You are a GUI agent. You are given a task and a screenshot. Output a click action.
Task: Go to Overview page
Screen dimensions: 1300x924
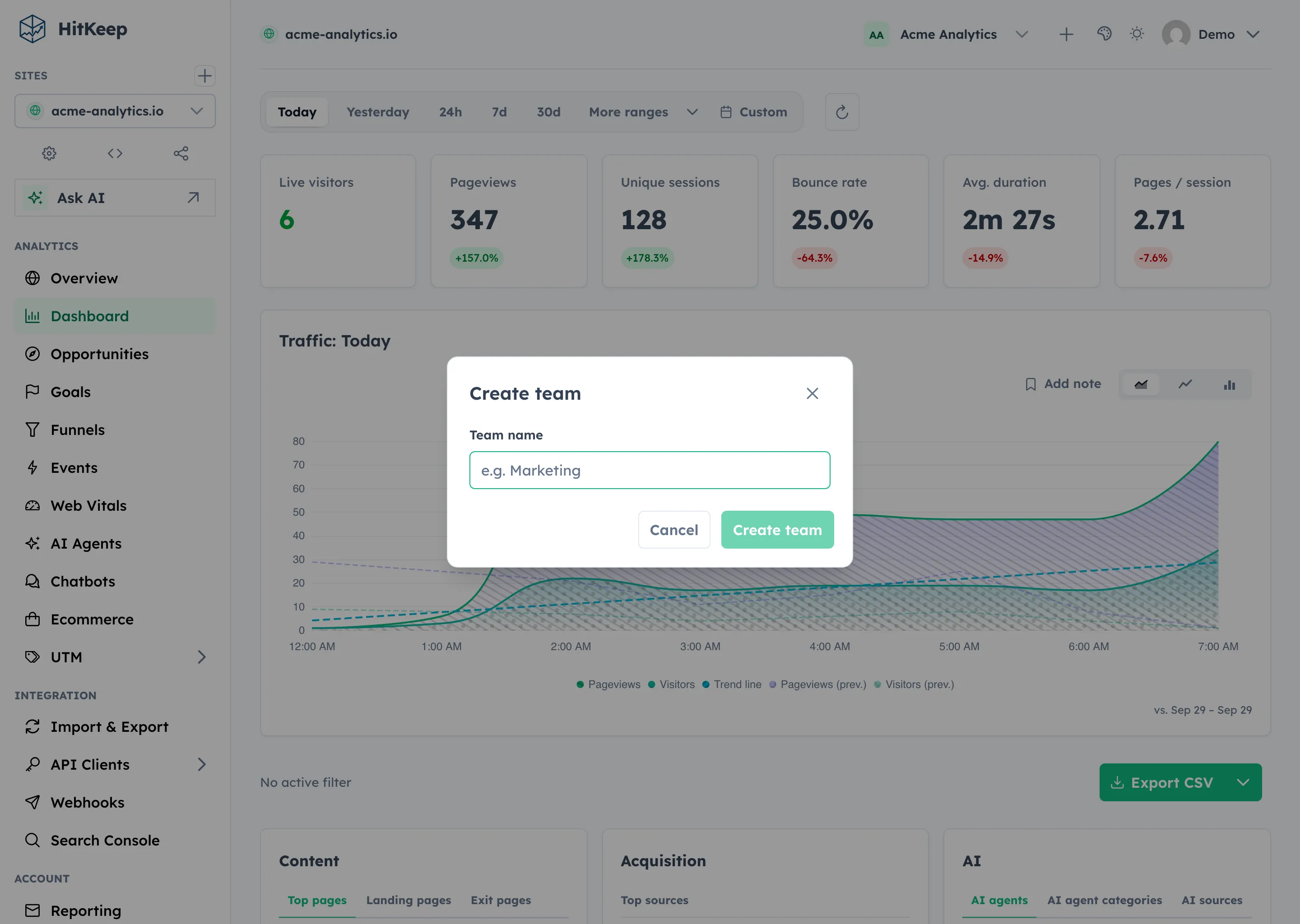pos(115,278)
